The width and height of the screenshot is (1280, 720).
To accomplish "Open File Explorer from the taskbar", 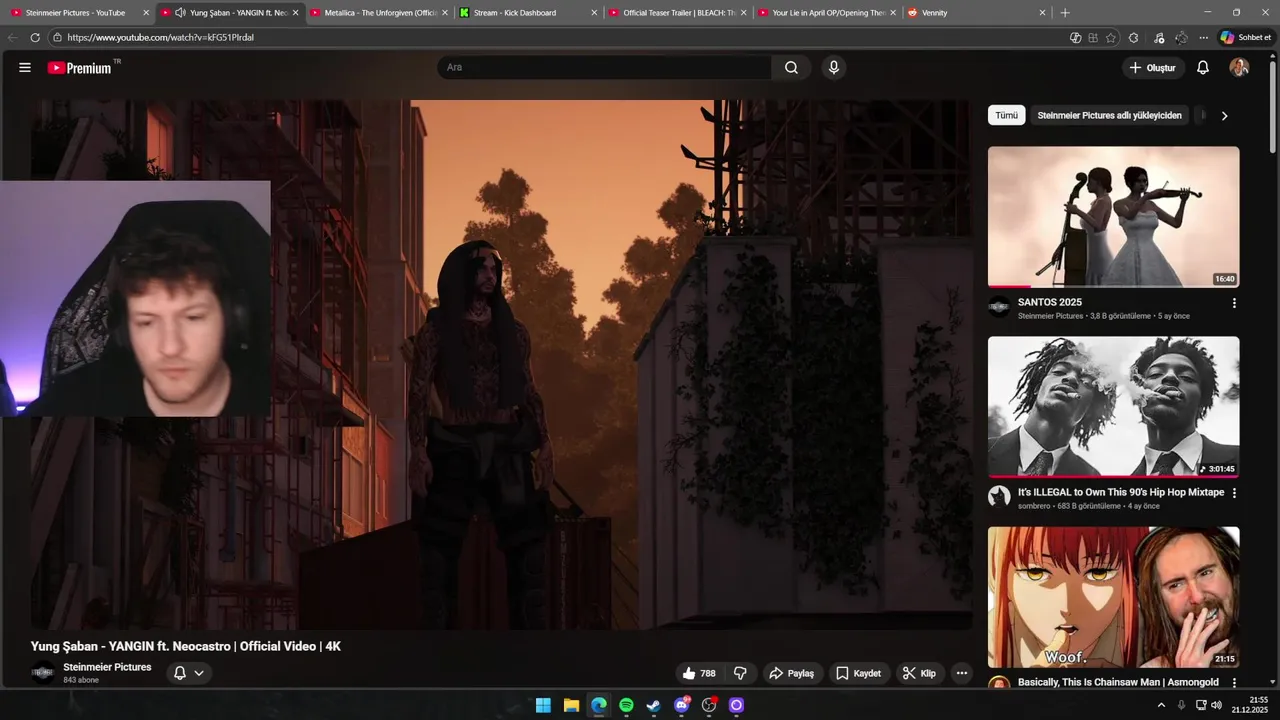I will click(x=571, y=705).
